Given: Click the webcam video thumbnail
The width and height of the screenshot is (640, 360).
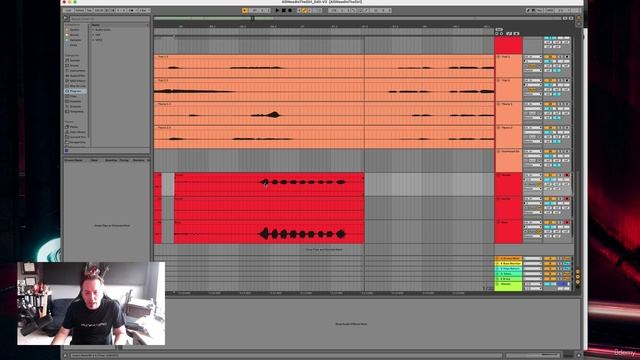Looking at the screenshot, I should pos(91,303).
